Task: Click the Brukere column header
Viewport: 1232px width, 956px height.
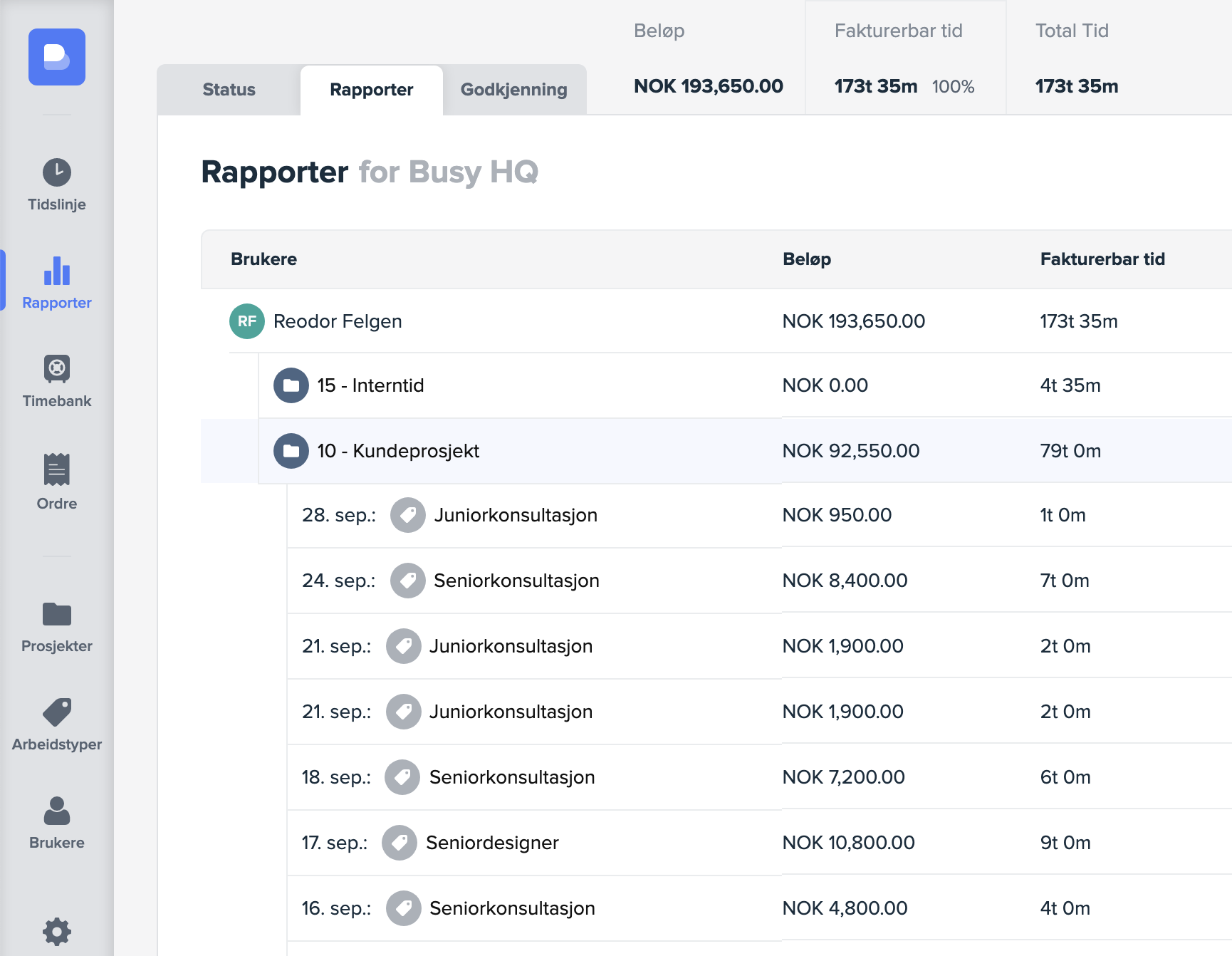Action: [263, 259]
